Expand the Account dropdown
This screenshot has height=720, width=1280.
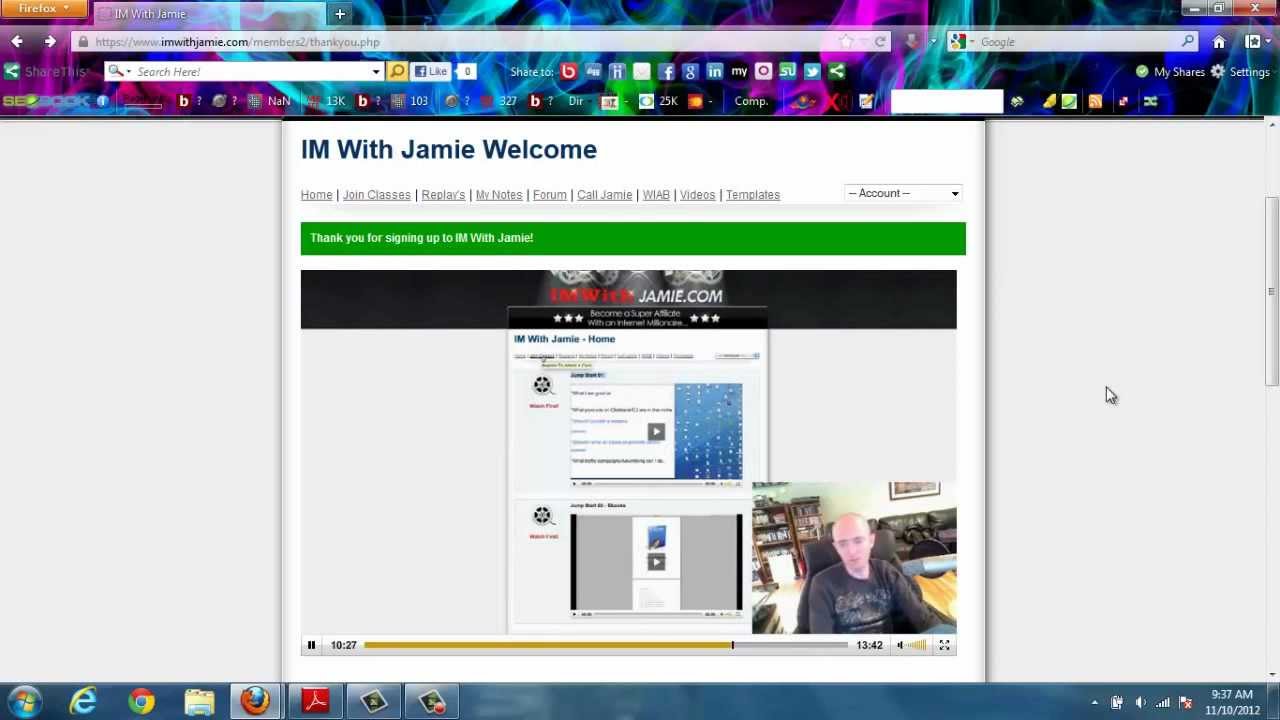point(903,193)
